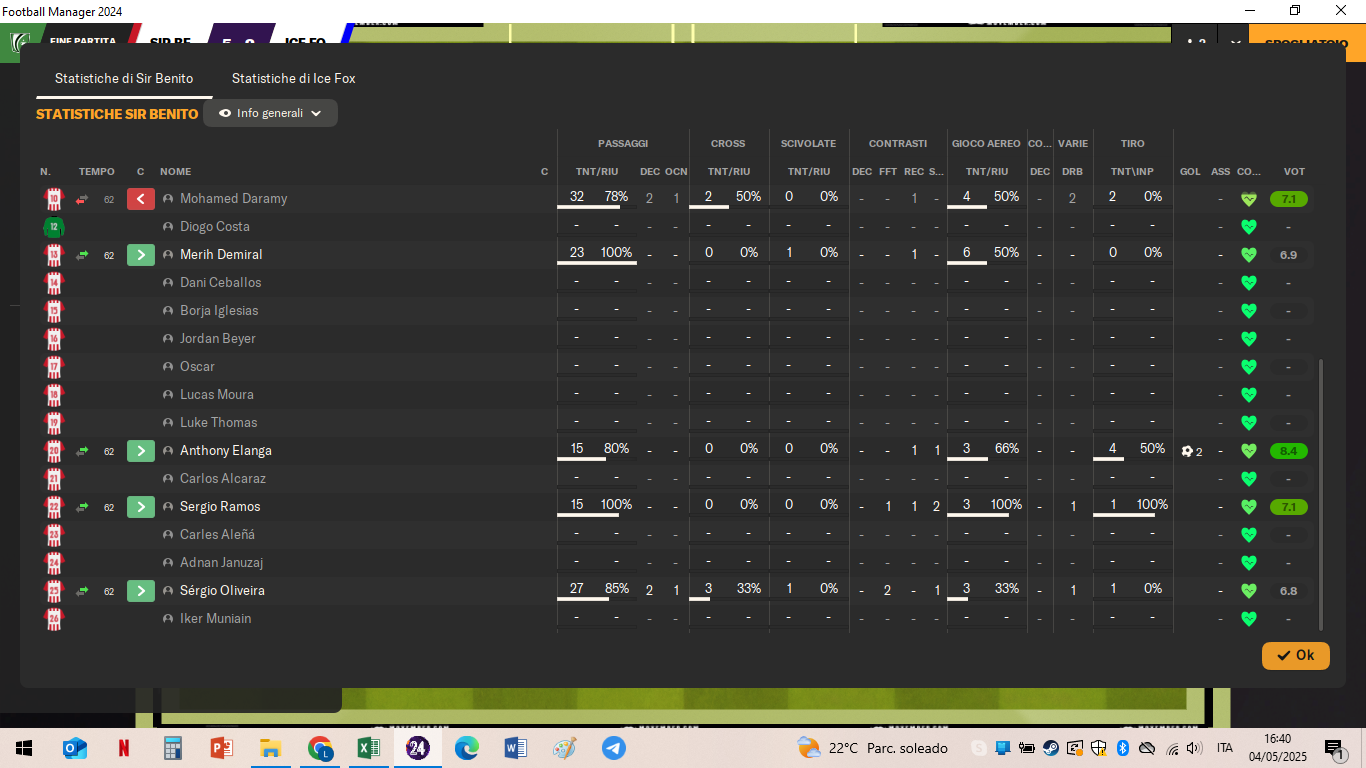
Task: Click the green substituted-on arrow for Merih Demiral
Action: pyautogui.click(x=141, y=255)
